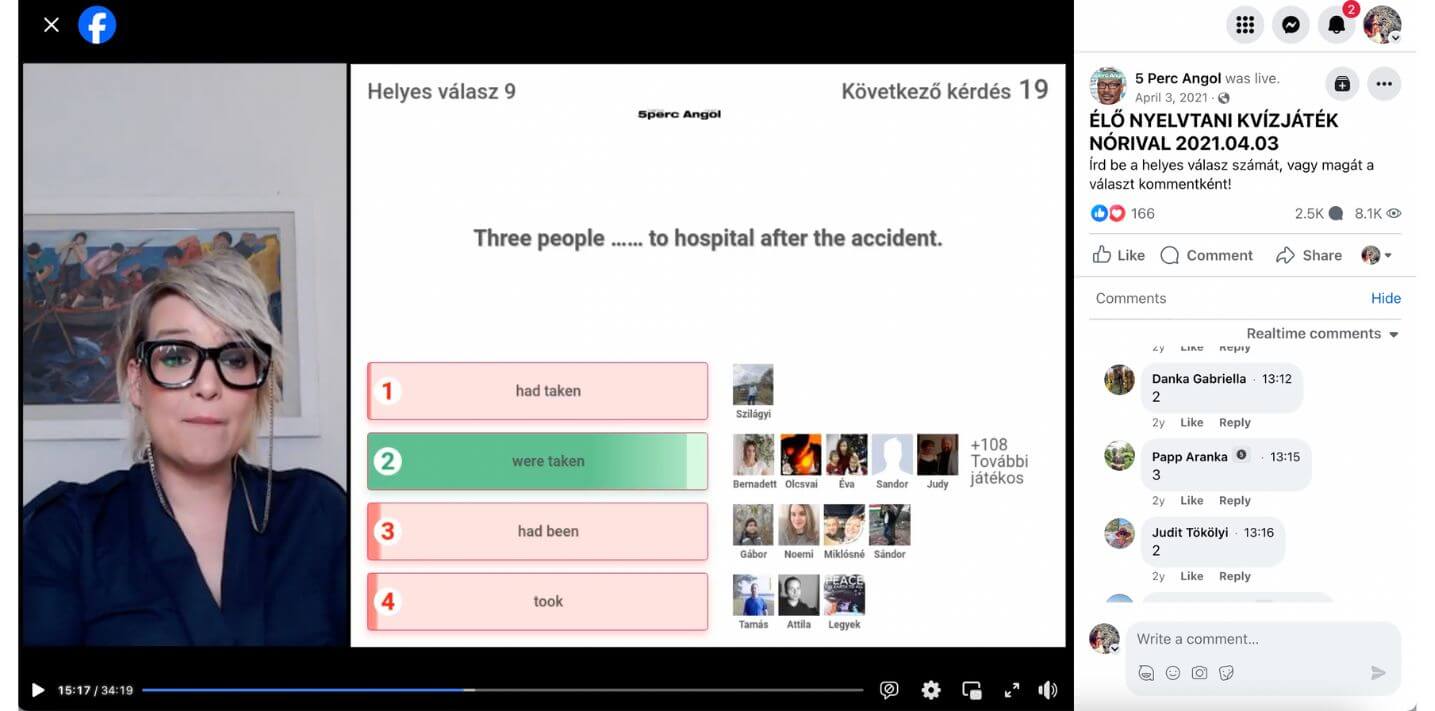Click Papp Aranka's comment avatar

click(1119, 456)
